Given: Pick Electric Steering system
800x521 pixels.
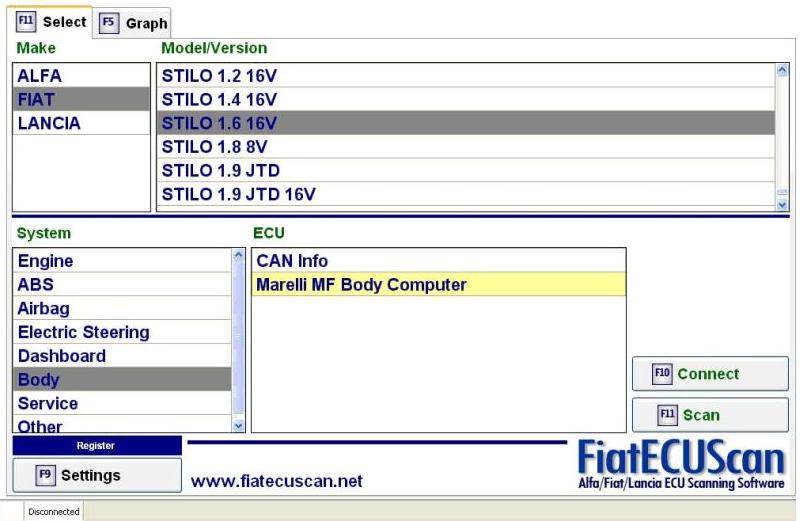Looking at the screenshot, I should pos(122,332).
